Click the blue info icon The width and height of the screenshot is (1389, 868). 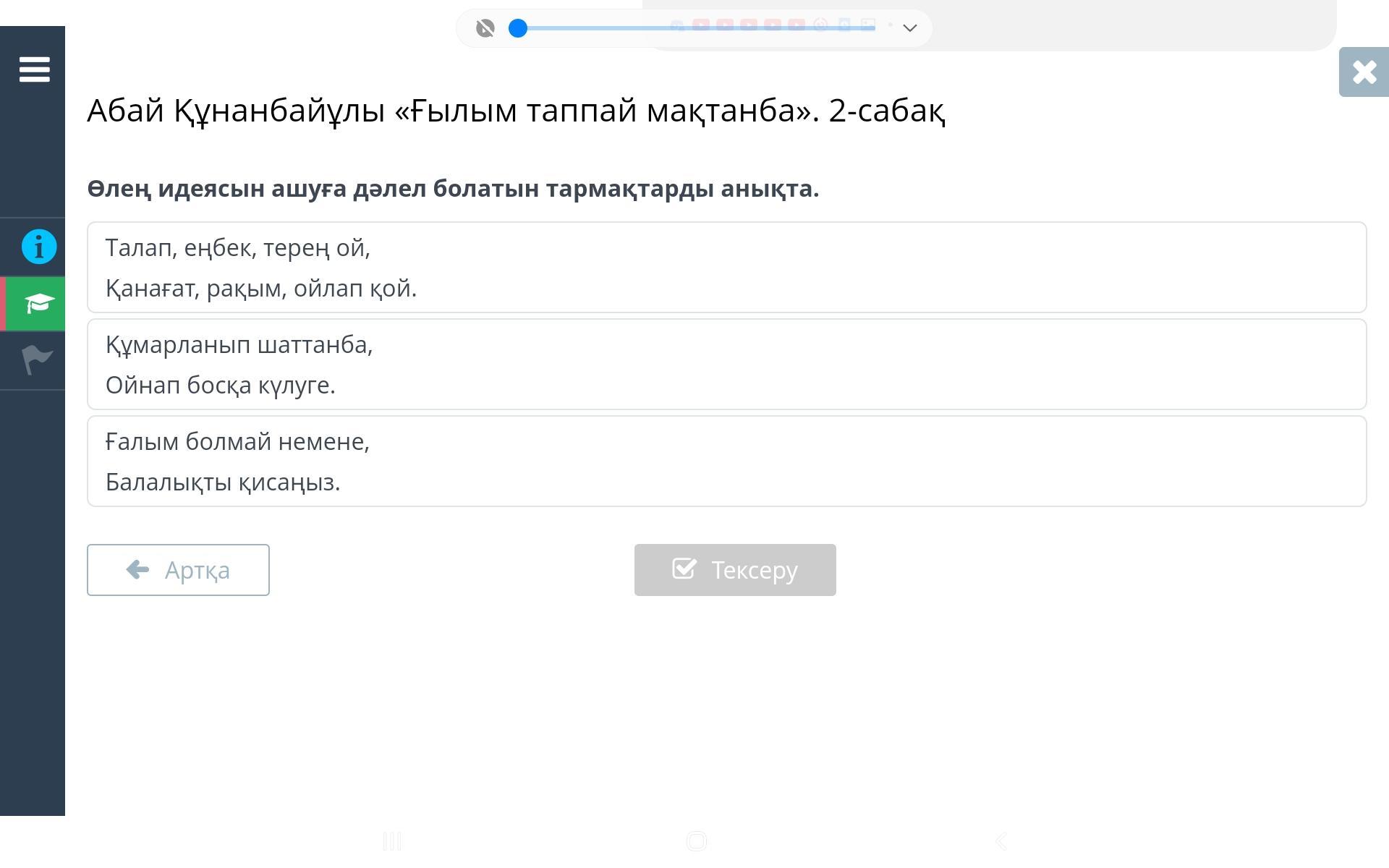(x=39, y=247)
